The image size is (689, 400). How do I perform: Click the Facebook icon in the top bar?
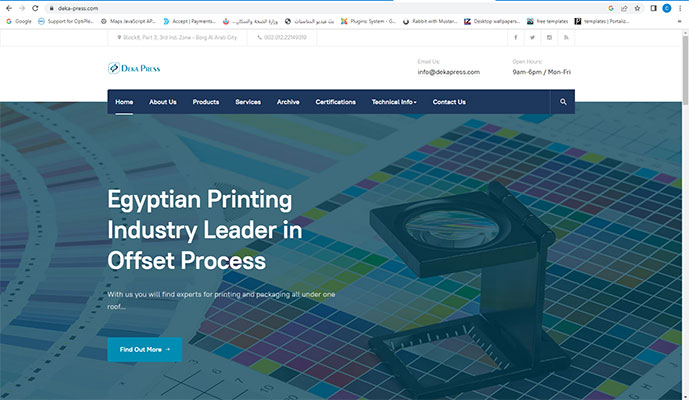coord(515,37)
